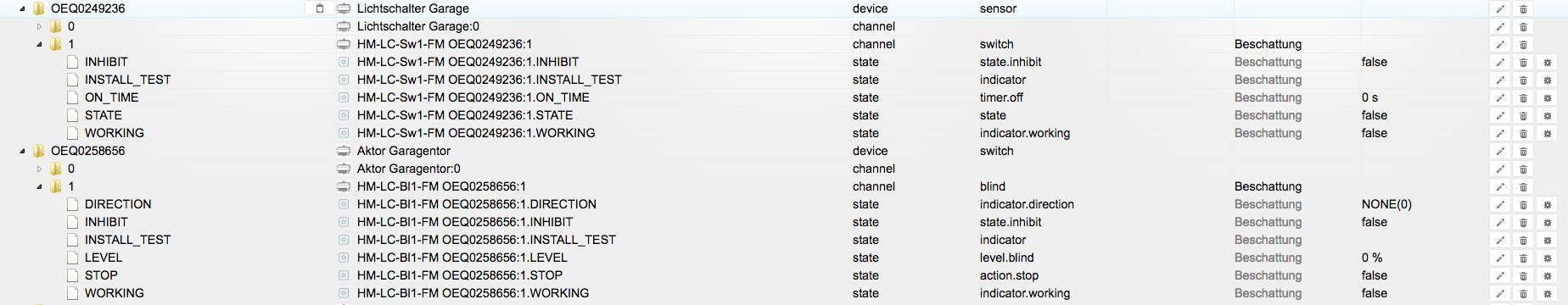1568x305 pixels.
Task: Collapse channel 1 under OEQ0258656
Action: [39, 186]
